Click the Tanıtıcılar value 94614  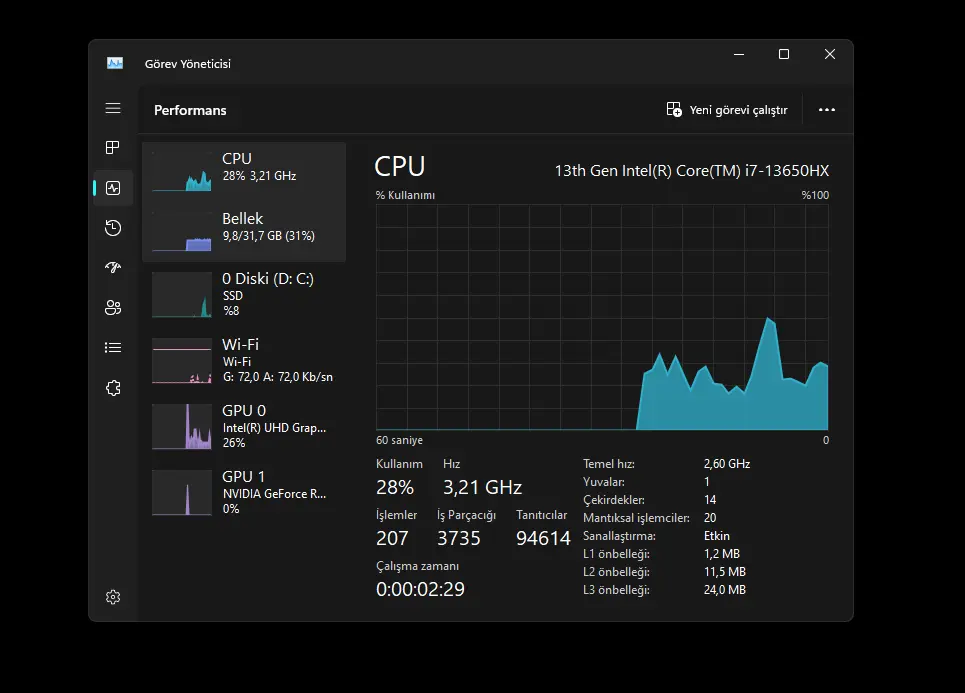(543, 539)
